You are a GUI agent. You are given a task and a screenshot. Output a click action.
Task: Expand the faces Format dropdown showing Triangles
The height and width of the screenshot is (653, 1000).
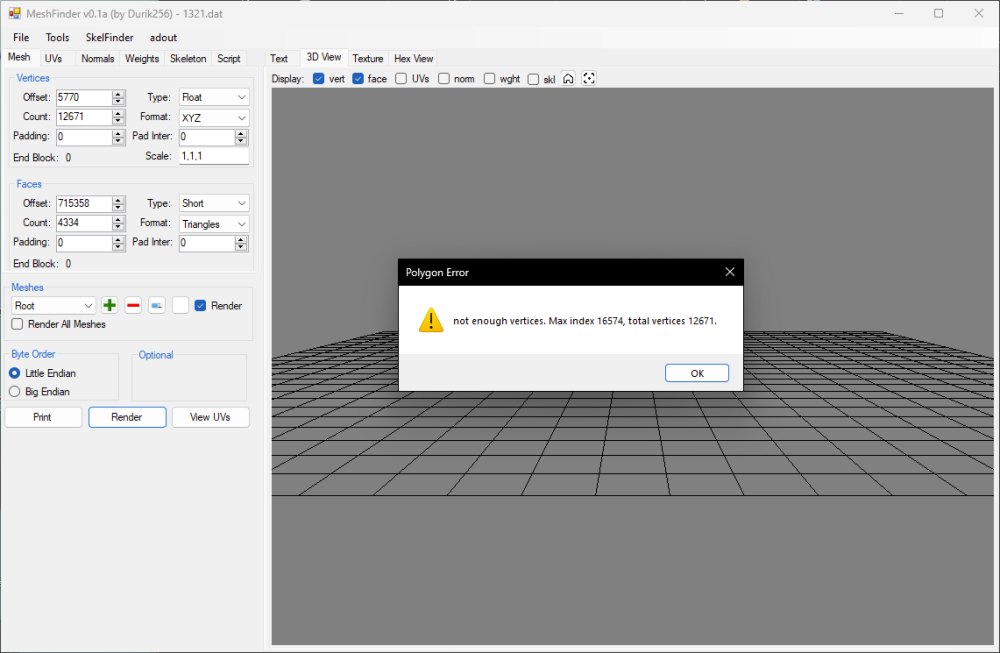[213, 224]
